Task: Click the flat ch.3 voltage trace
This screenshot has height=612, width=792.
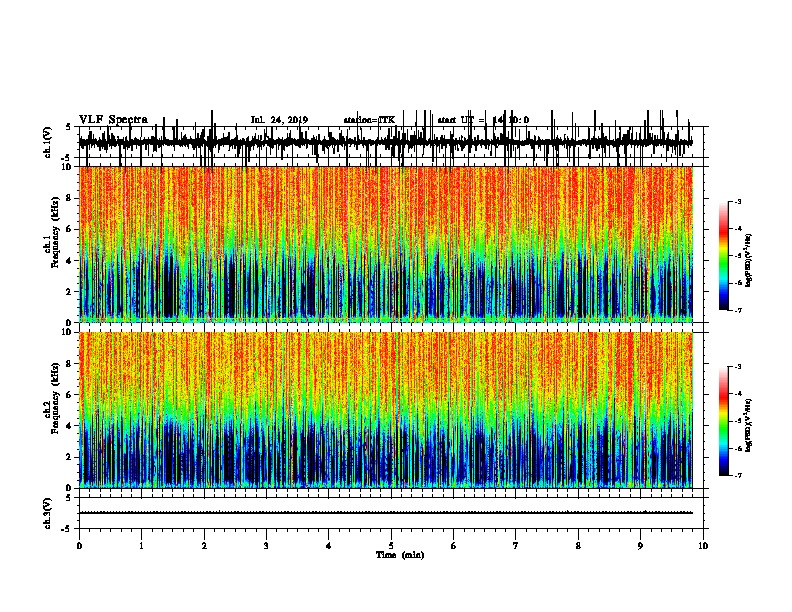Action: (386, 513)
